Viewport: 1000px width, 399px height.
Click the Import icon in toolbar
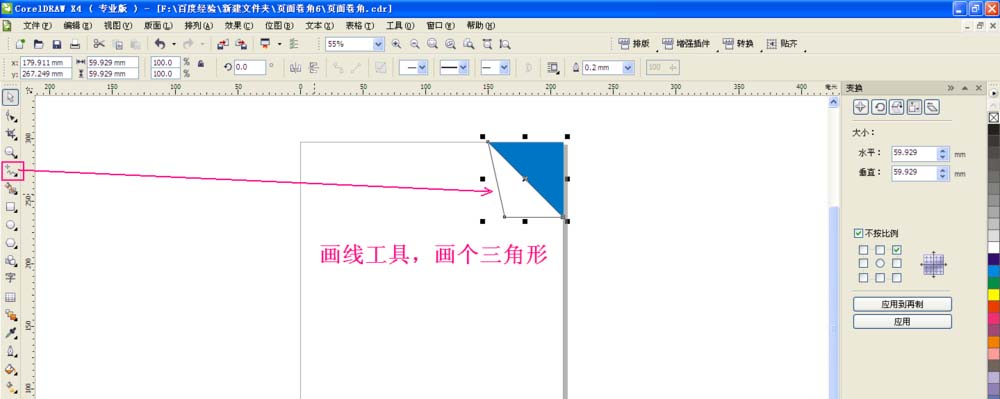point(223,44)
